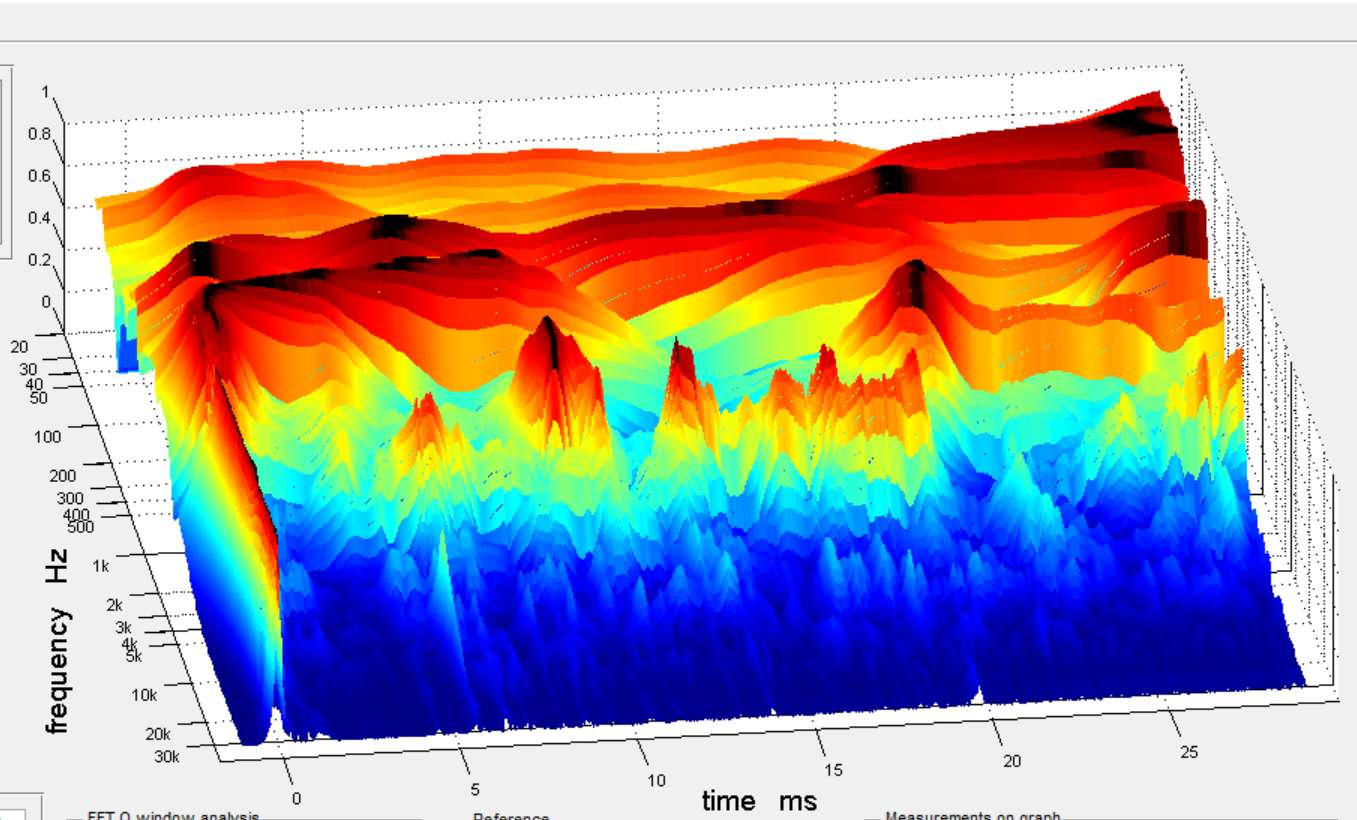Viewport: 1357px width, 820px height.
Task: Click the "time ms" axis label
Action: [x=758, y=800]
